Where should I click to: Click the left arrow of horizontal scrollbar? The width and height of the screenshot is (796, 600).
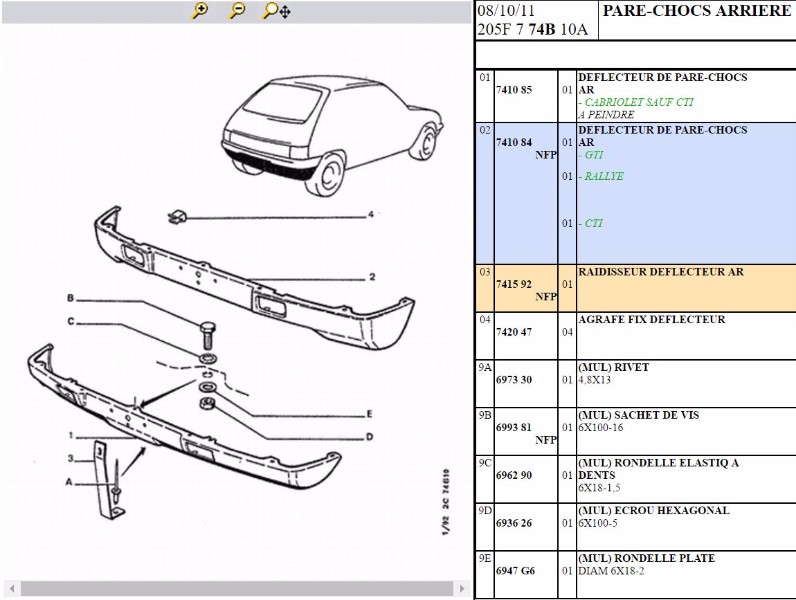pyautogui.click(x=10, y=589)
